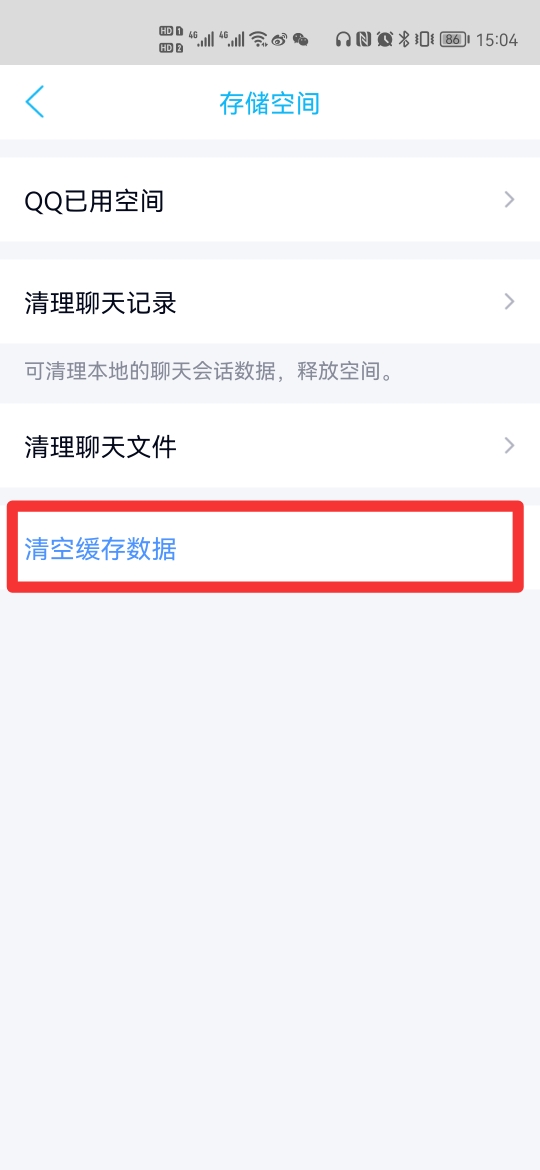Tap the NFC status icon
The width and height of the screenshot is (540, 1170).
(x=364, y=40)
